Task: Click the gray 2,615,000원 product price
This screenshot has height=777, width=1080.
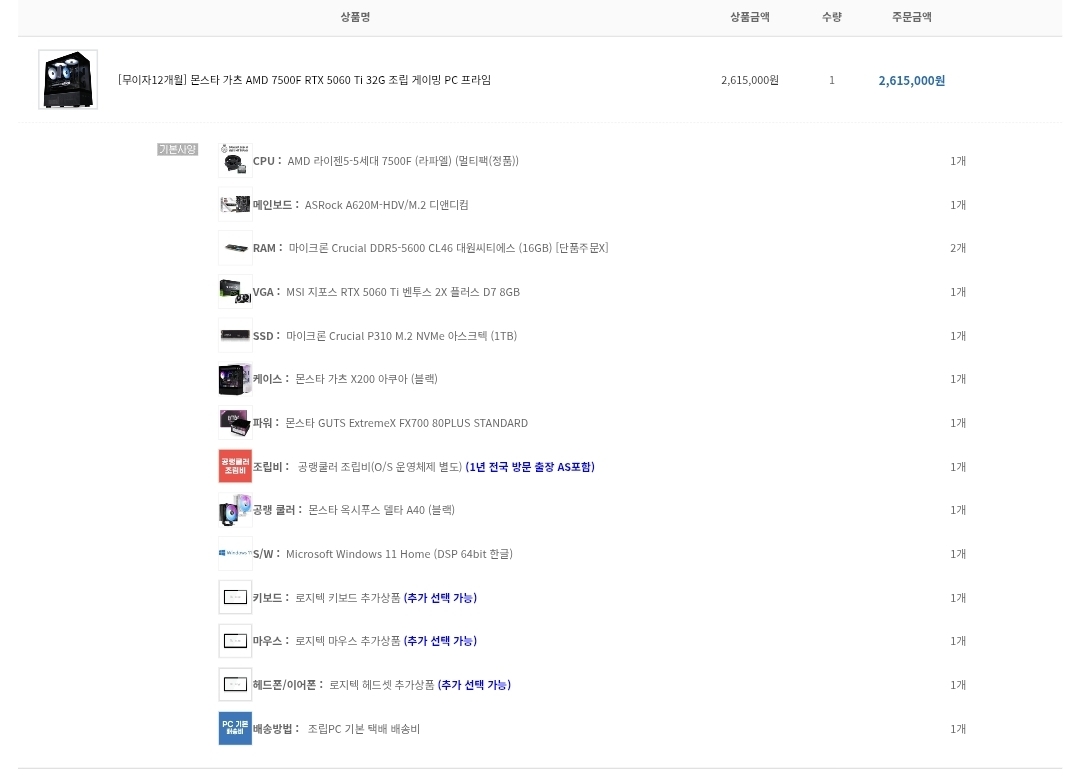Action: (749, 80)
